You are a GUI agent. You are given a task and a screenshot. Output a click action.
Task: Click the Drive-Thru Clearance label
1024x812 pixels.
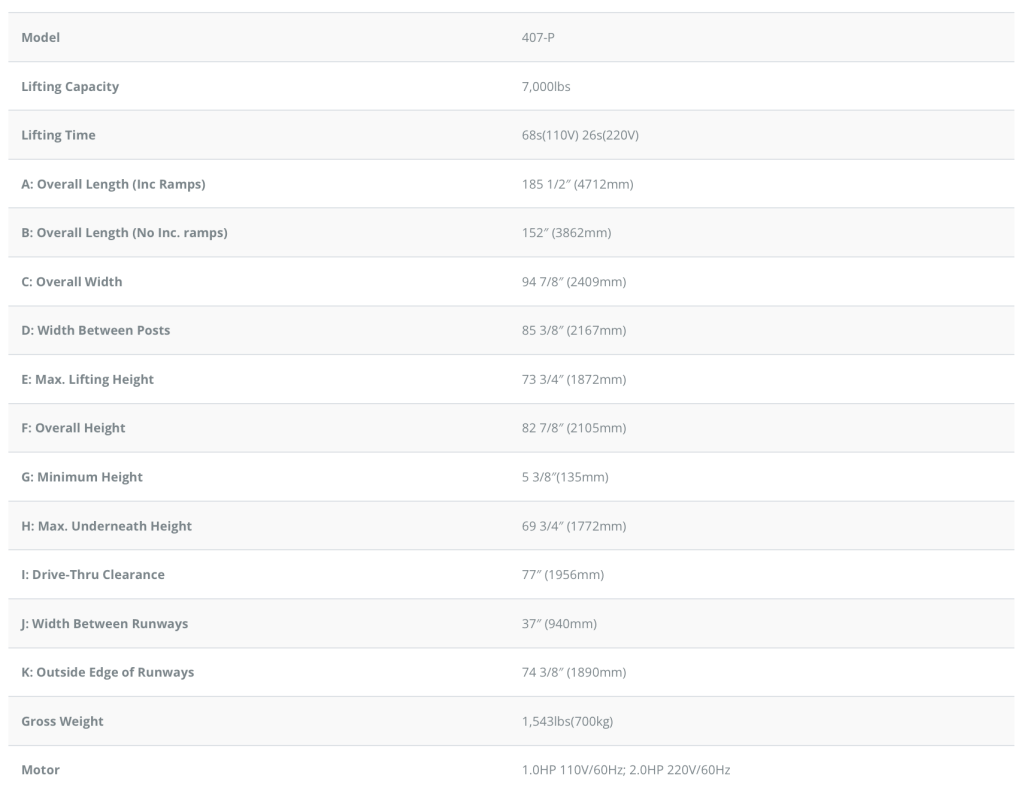coord(93,574)
